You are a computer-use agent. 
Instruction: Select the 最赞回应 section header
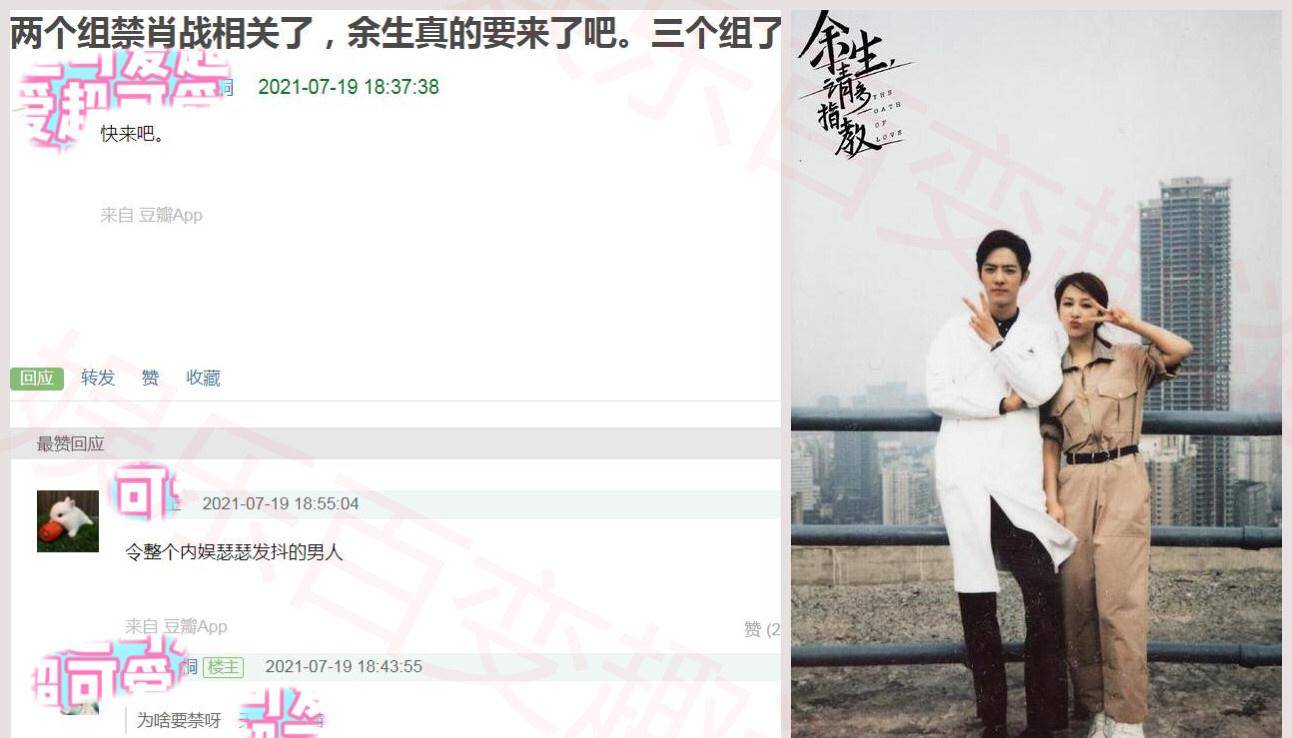pyautogui.click(x=70, y=444)
